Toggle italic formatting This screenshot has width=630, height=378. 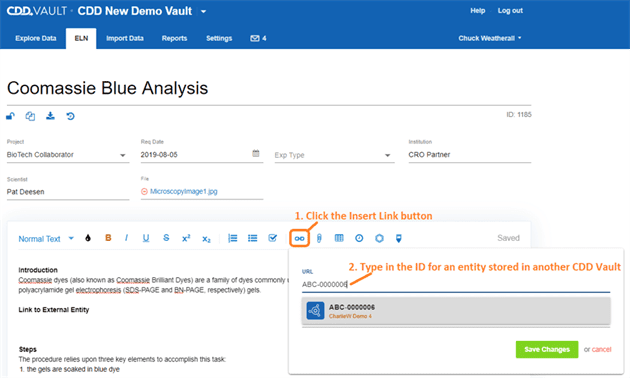tap(126, 238)
